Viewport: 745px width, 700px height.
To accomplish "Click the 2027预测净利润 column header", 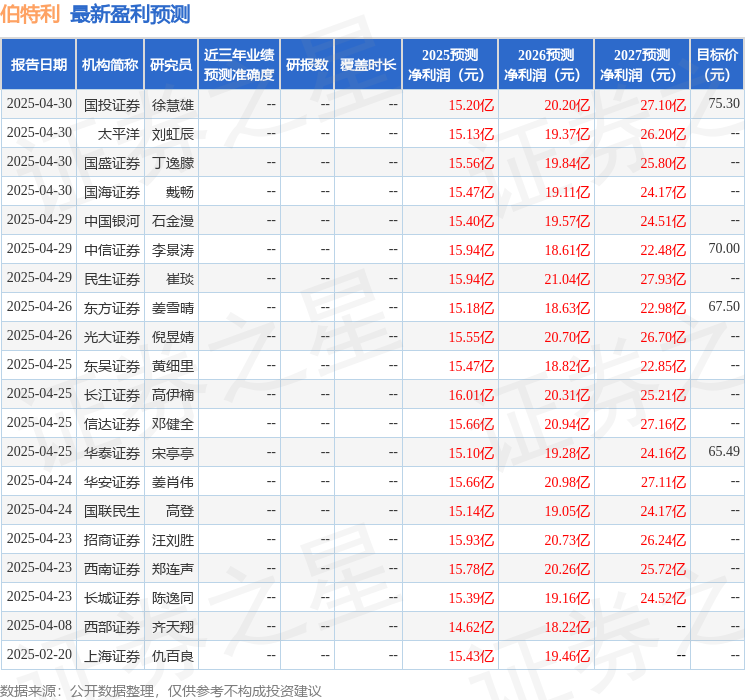I will pyautogui.click(x=642, y=64).
